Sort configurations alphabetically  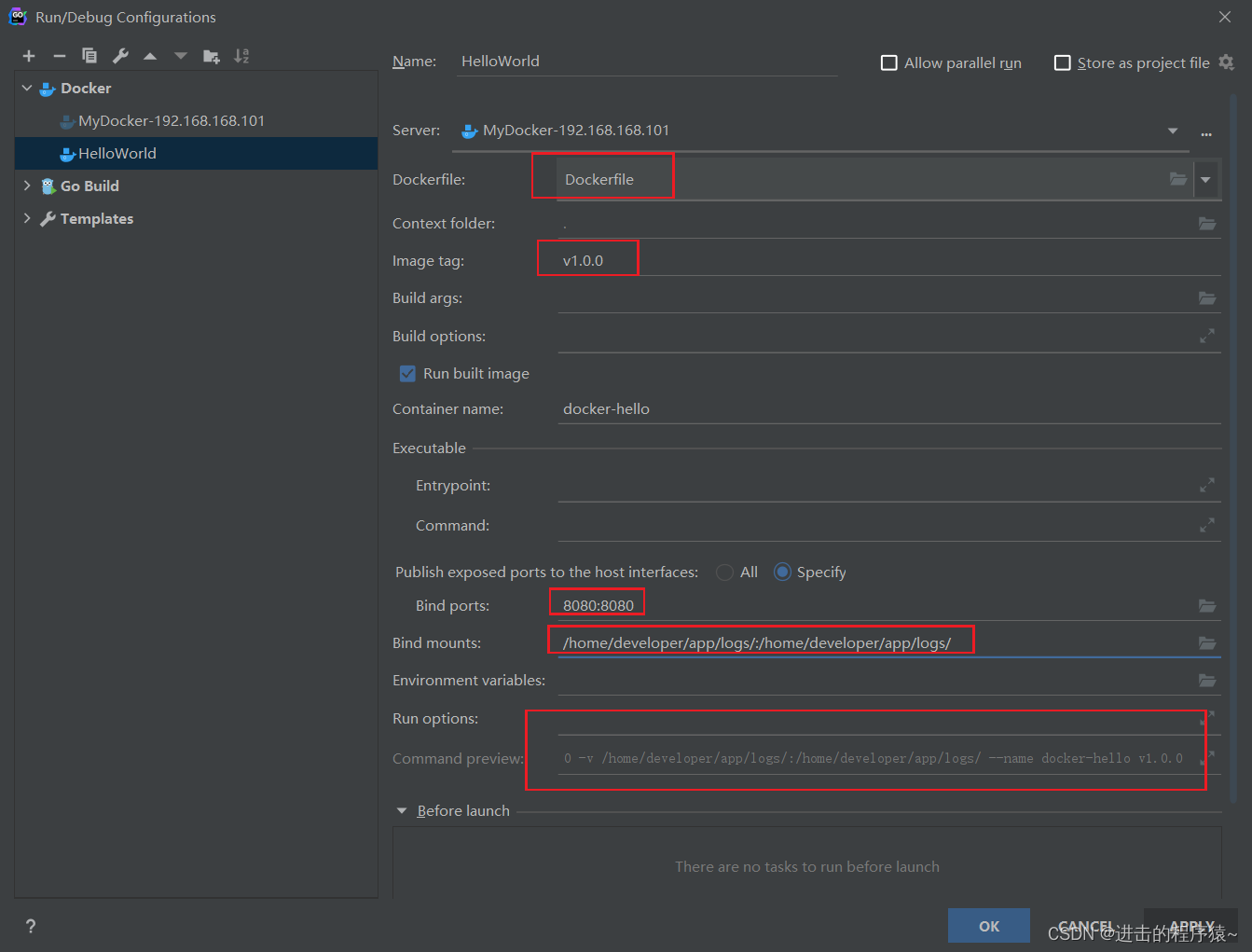tap(241, 56)
